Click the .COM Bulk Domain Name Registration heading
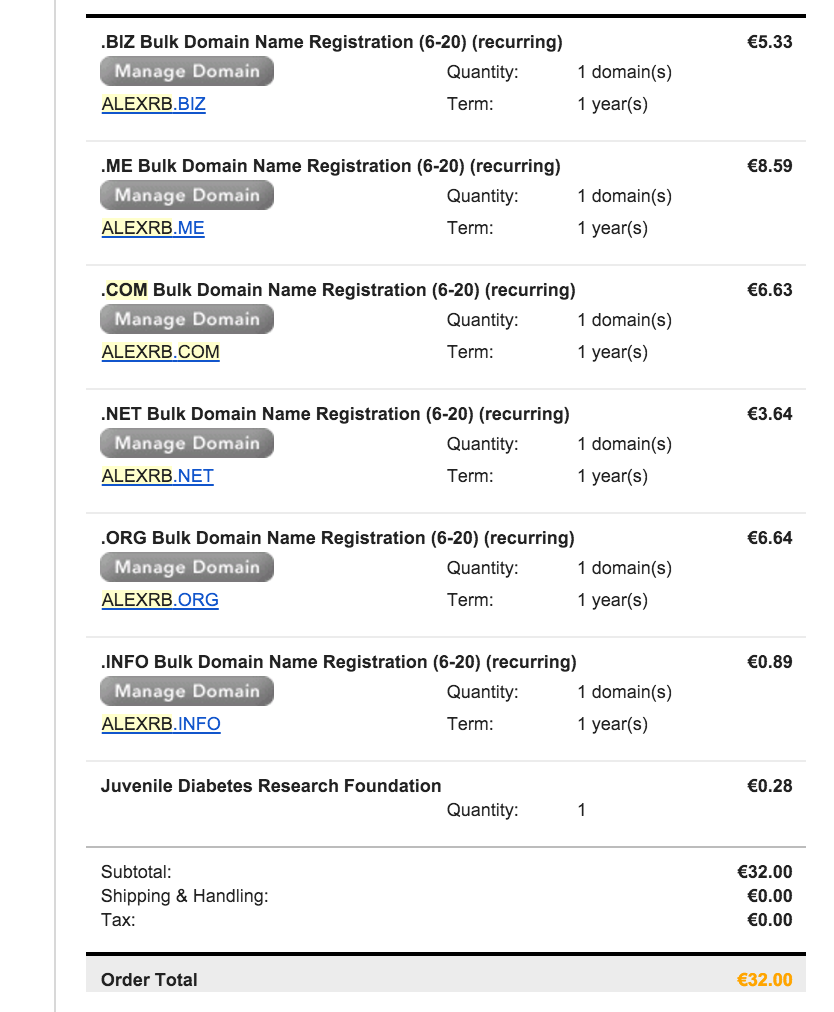The height and width of the screenshot is (1012, 834). point(338,290)
